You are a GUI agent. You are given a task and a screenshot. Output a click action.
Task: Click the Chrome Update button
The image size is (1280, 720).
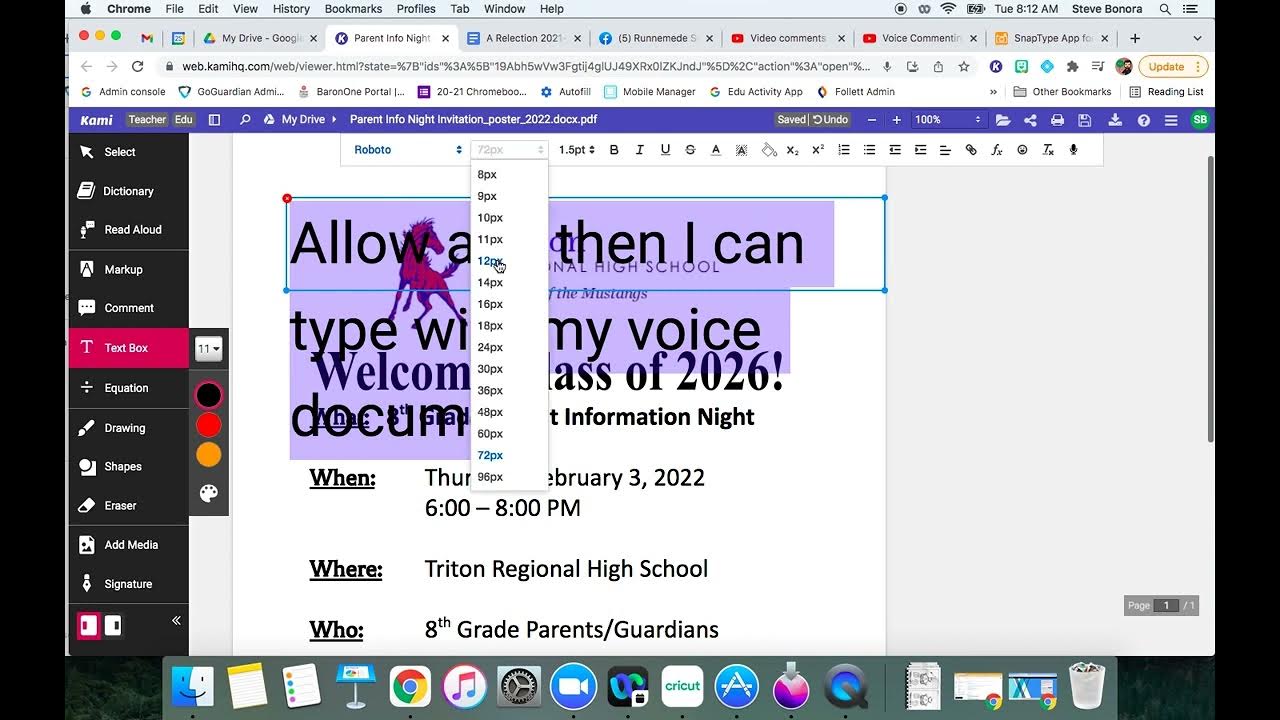point(1173,67)
